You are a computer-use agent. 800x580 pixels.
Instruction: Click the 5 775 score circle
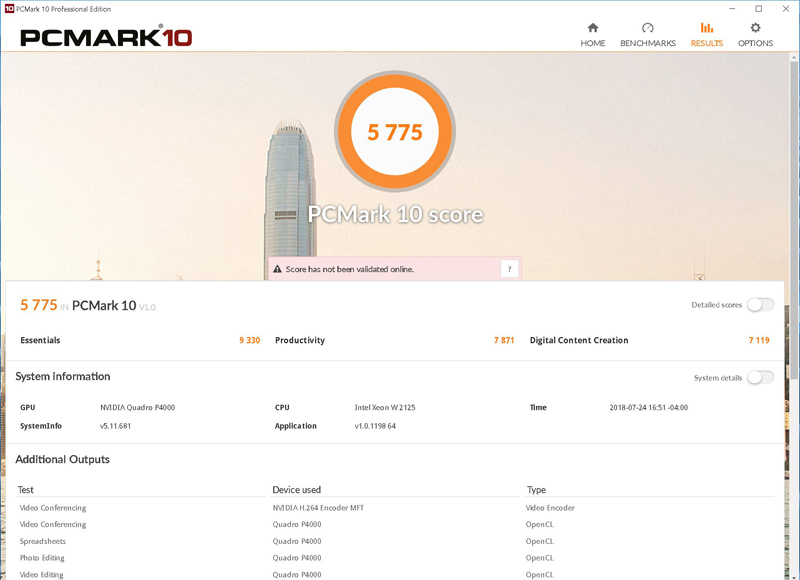[x=395, y=132]
